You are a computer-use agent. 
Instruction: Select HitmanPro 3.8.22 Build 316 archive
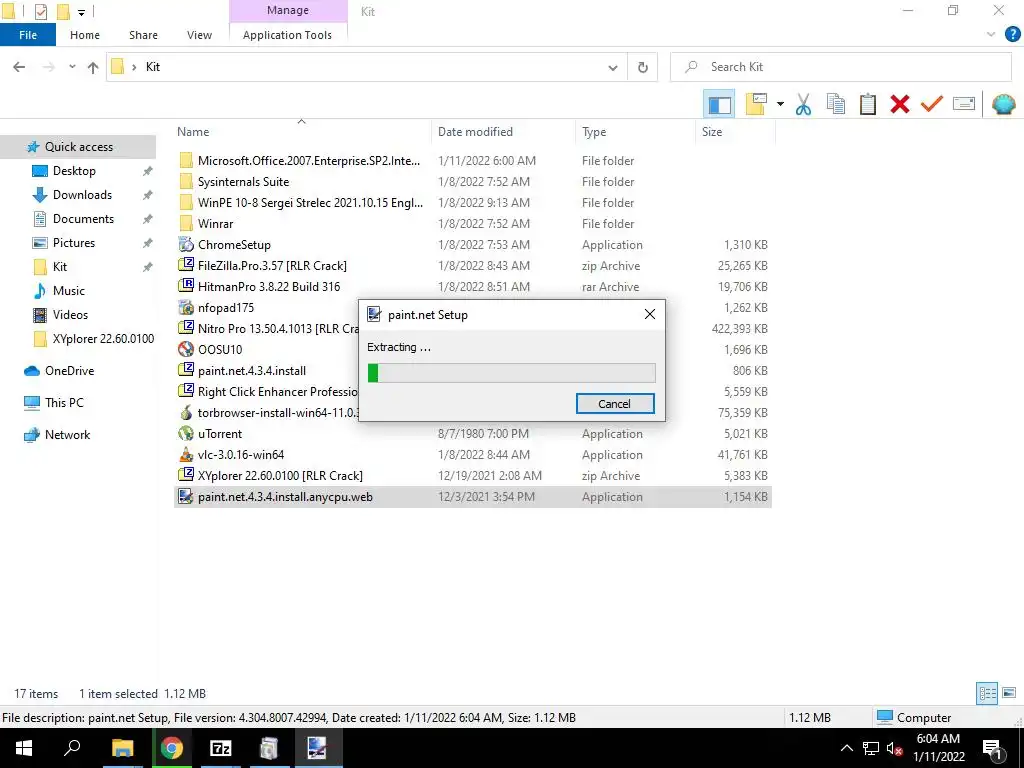(473, 287)
